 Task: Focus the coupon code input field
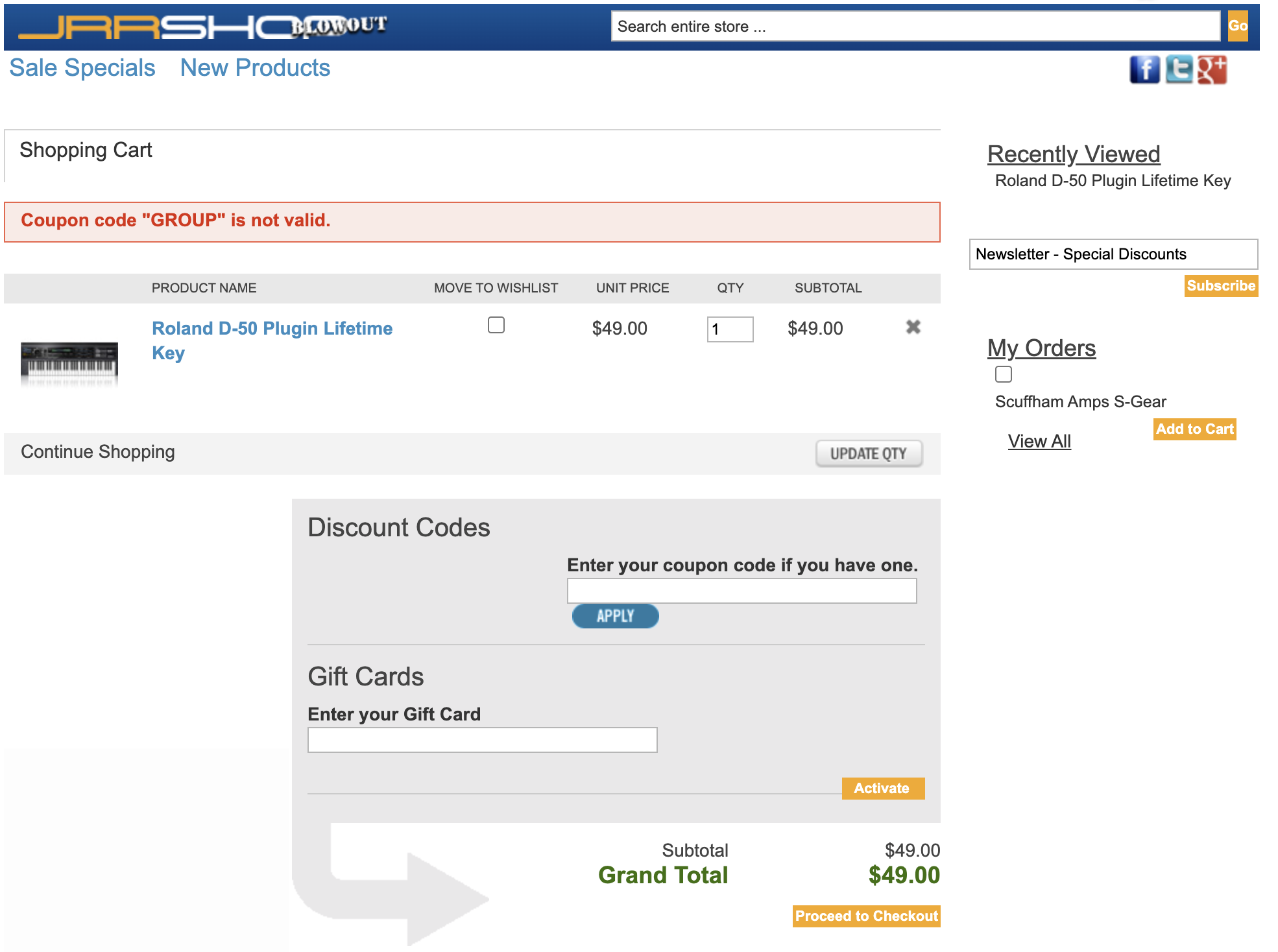tap(741, 591)
